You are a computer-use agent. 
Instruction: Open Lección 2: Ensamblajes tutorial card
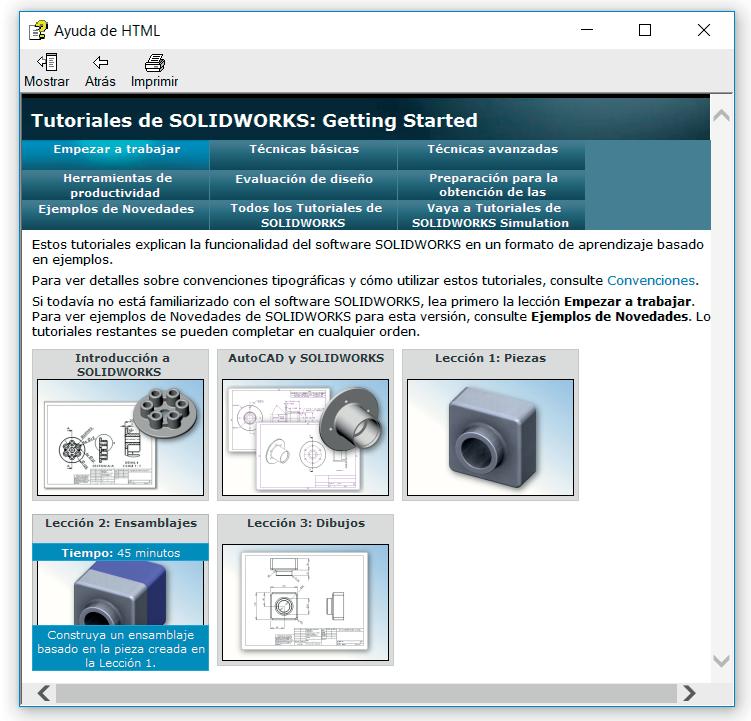point(120,592)
